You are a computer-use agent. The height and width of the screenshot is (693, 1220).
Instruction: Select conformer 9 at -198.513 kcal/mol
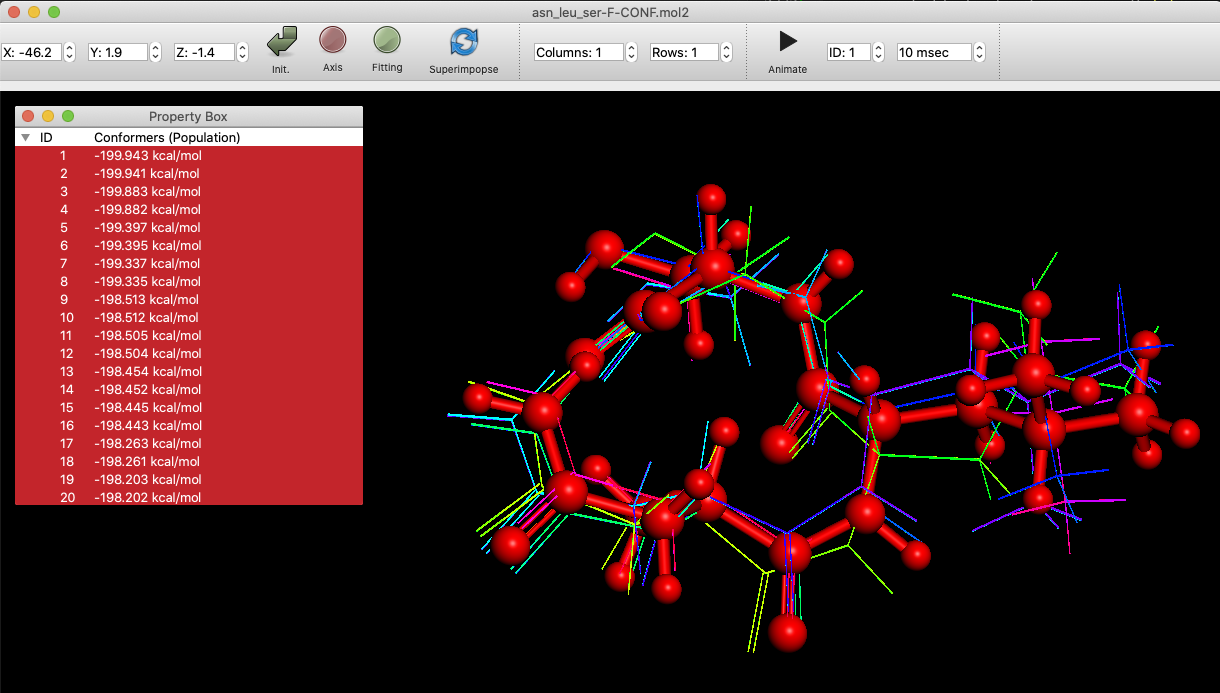(148, 299)
